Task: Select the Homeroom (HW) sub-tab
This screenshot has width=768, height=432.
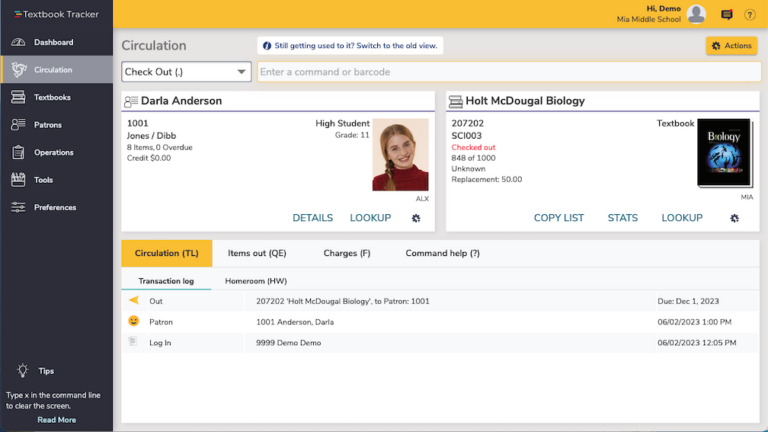Action: tap(256, 282)
